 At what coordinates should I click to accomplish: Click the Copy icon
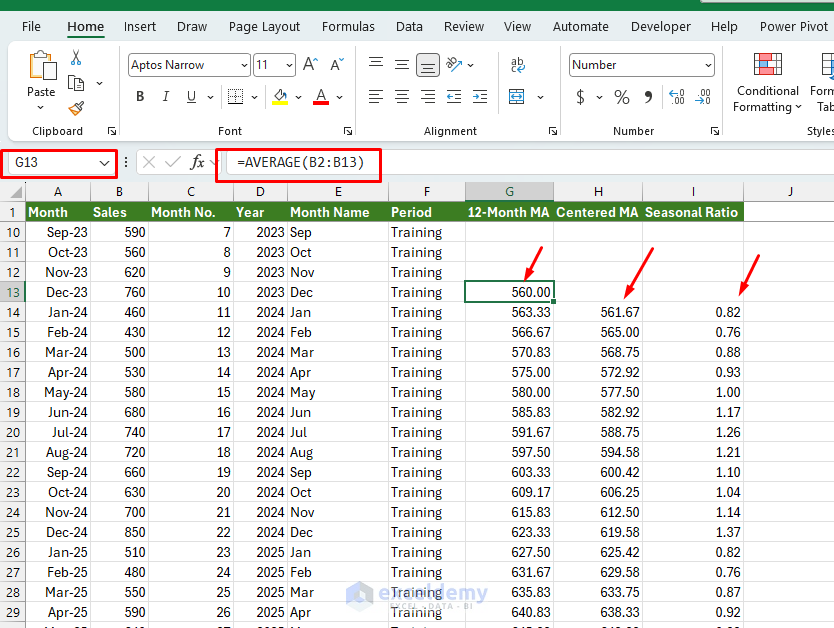point(76,83)
